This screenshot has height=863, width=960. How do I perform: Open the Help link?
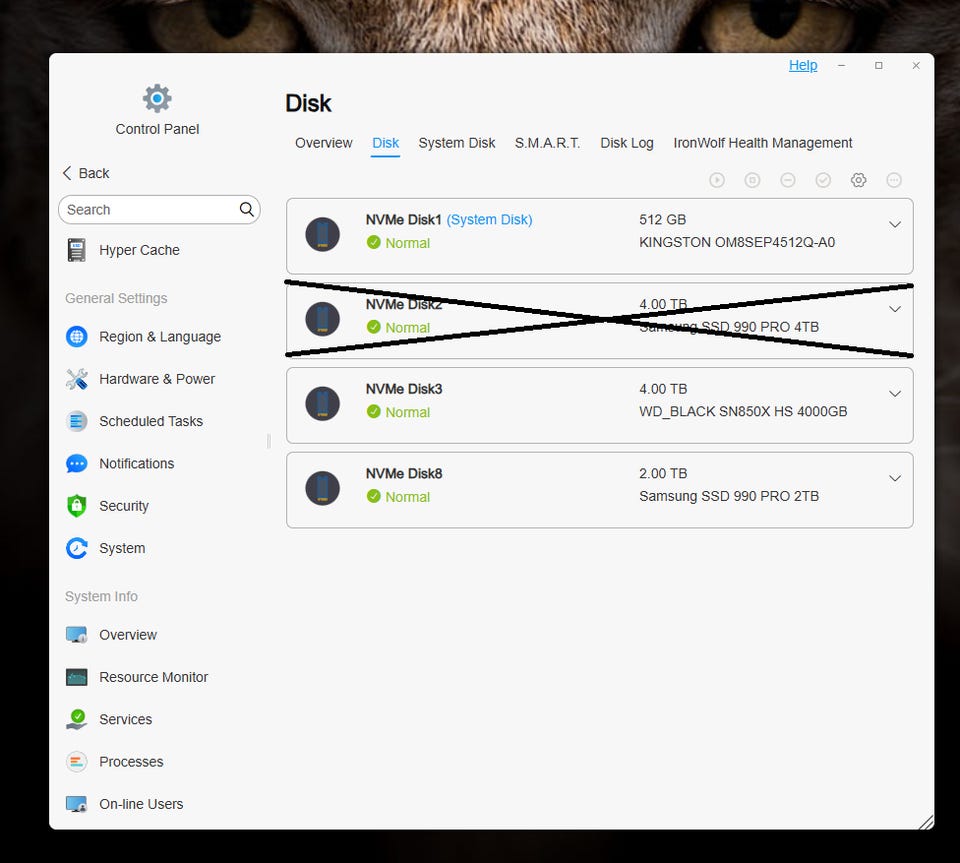tap(803, 65)
